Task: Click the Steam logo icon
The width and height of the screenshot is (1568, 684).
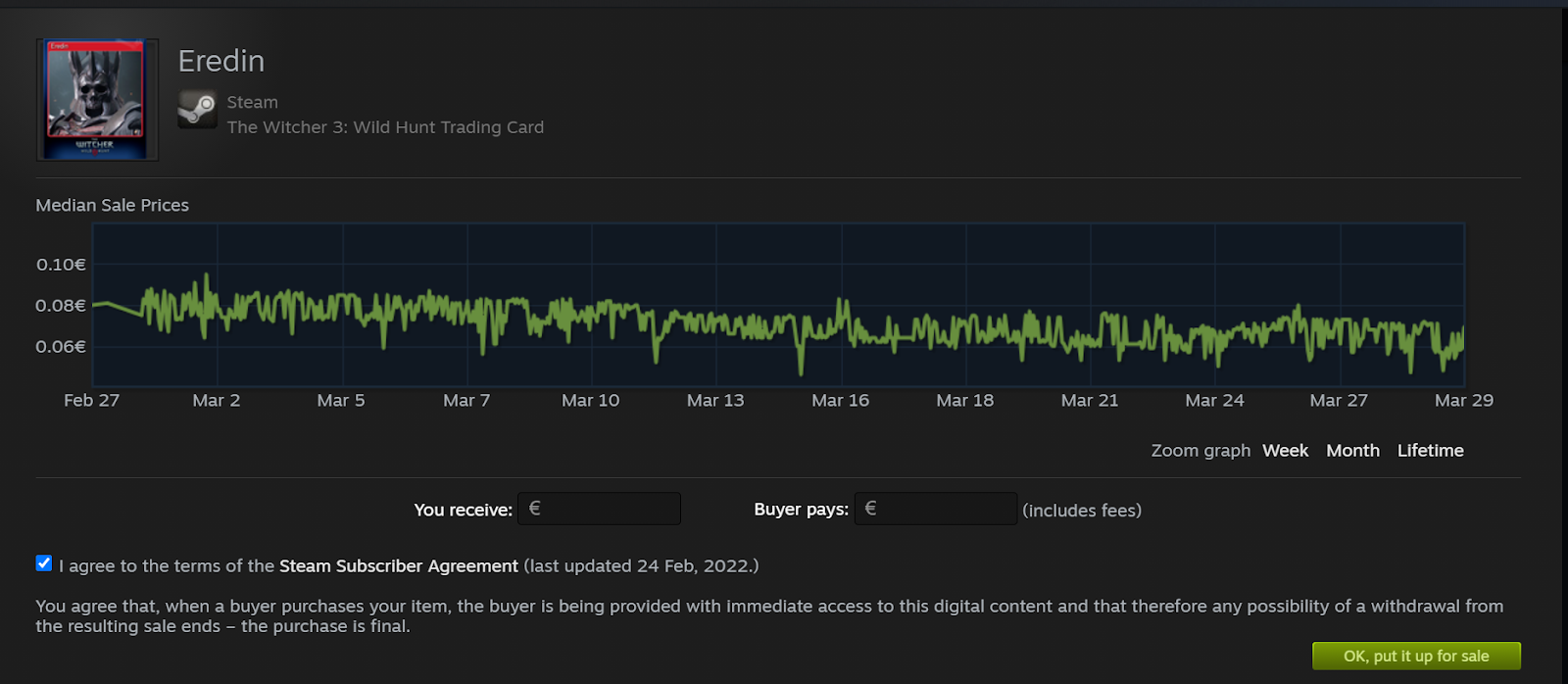Action: [197, 109]
